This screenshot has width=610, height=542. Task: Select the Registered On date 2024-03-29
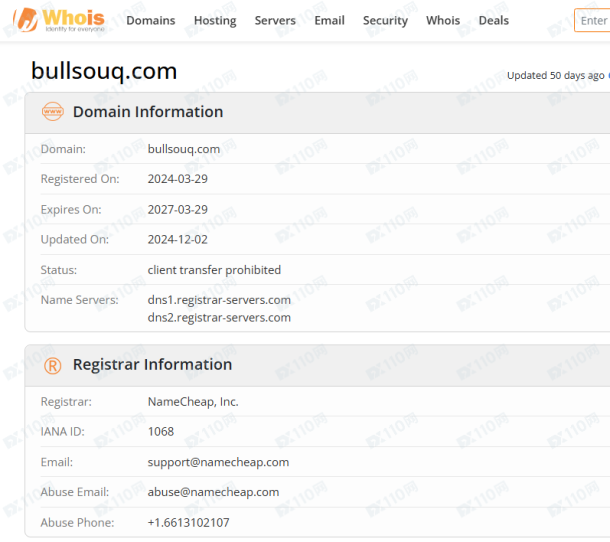pyautogui.click(x=177, y=179)
